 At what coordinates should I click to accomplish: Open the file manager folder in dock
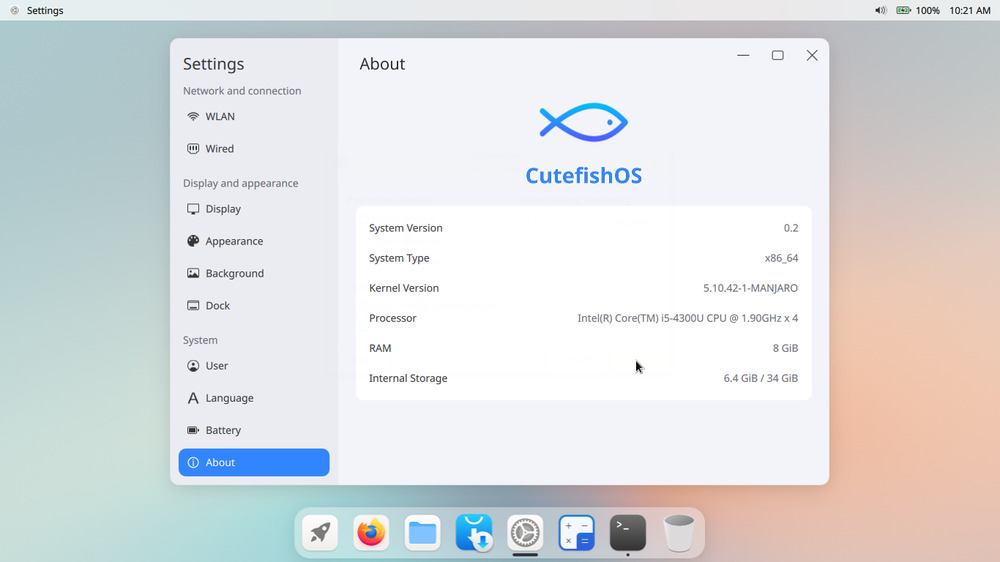coord(422,532)
